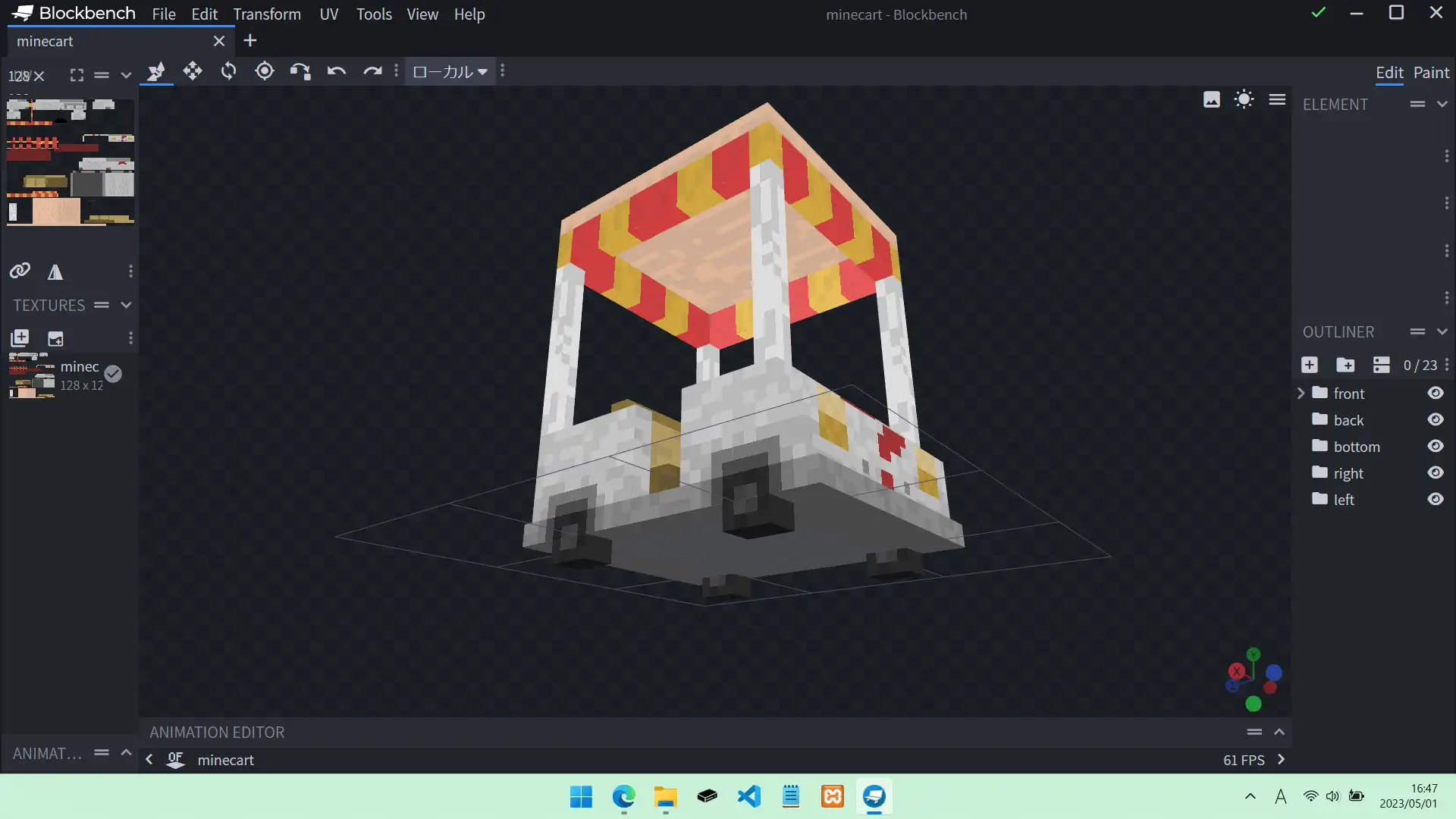
Task: Open the ローカル transform space dropdown
Action: pos(450,71)
